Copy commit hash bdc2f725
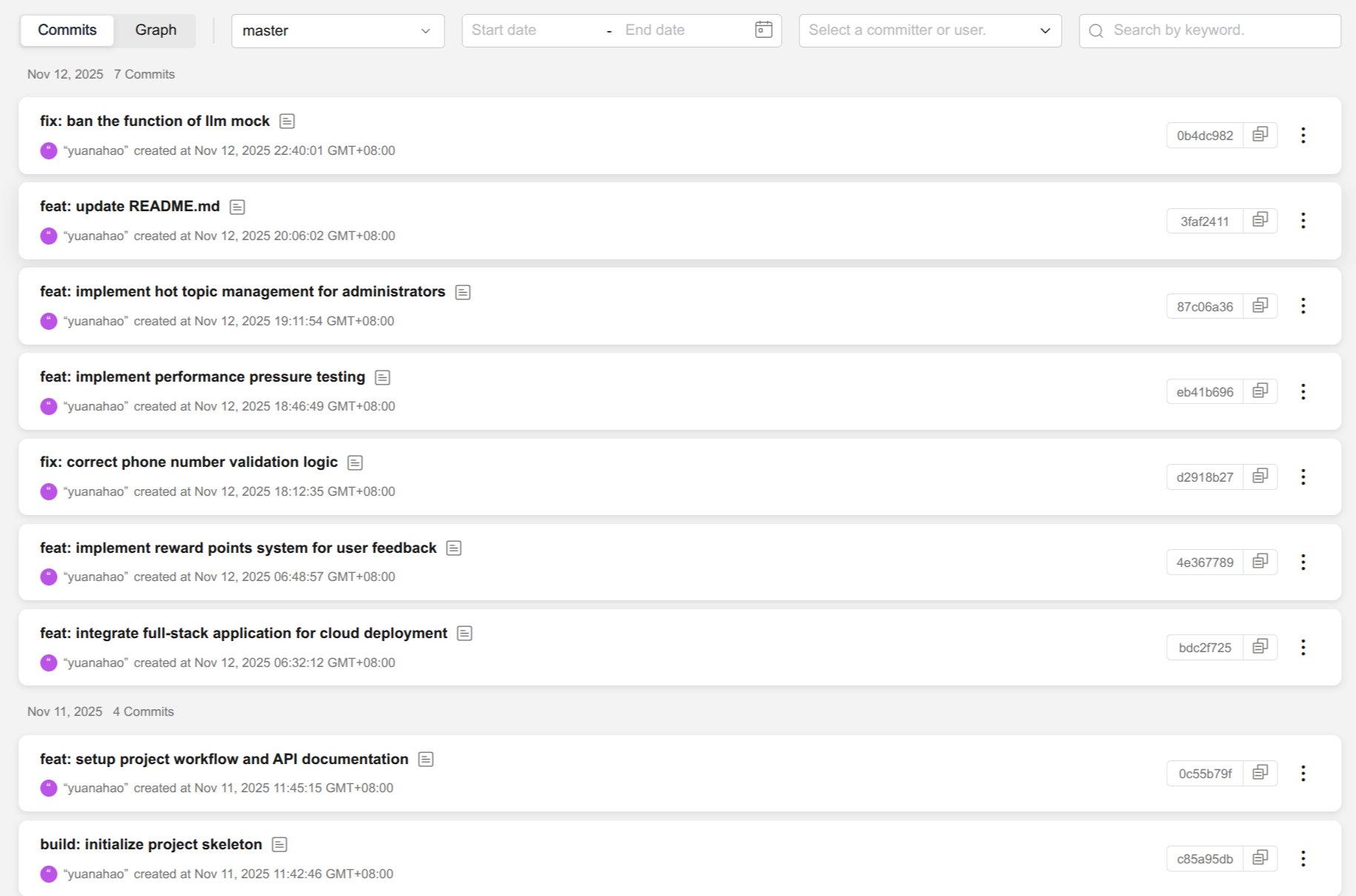The image size is (1356, 896). tap(1260, 647)
